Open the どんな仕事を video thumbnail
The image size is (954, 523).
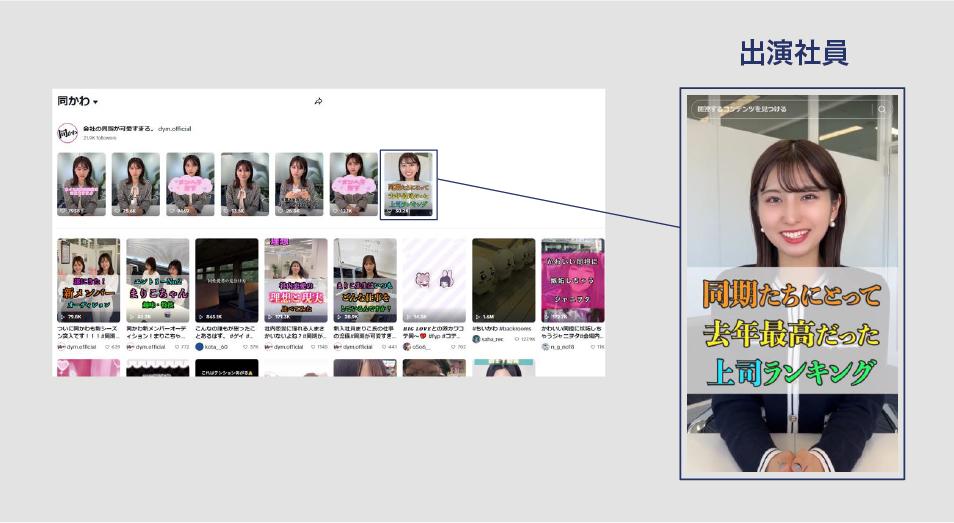(364, 280)
